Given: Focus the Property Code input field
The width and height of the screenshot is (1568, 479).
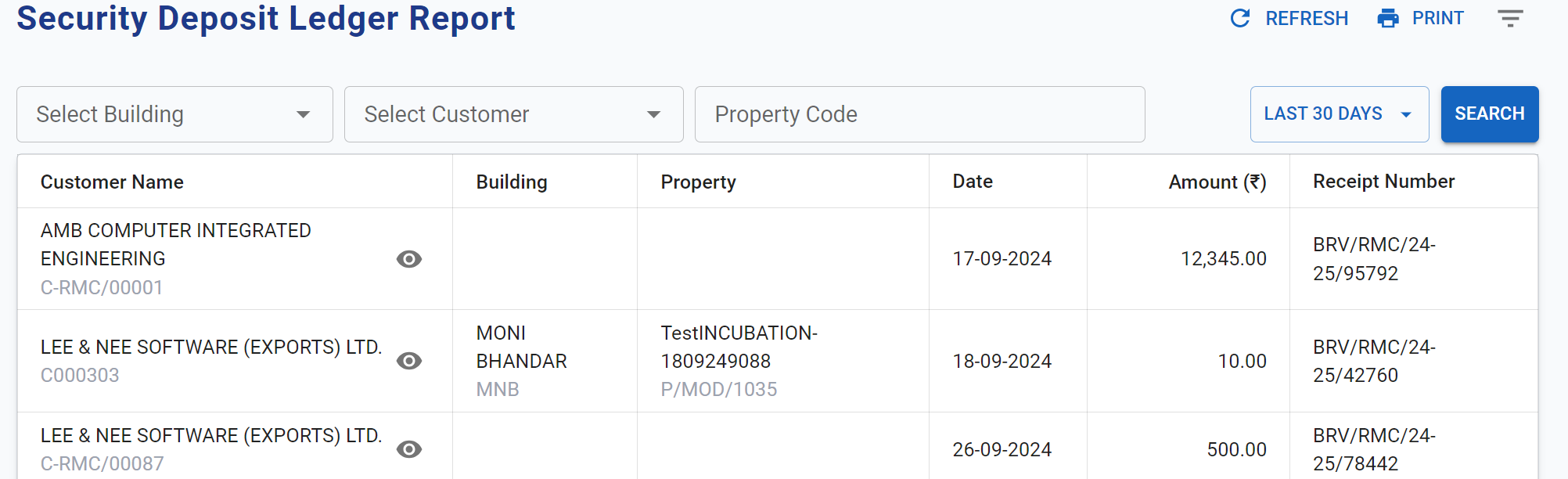Looking at the screenshot, I should point(919,114).
